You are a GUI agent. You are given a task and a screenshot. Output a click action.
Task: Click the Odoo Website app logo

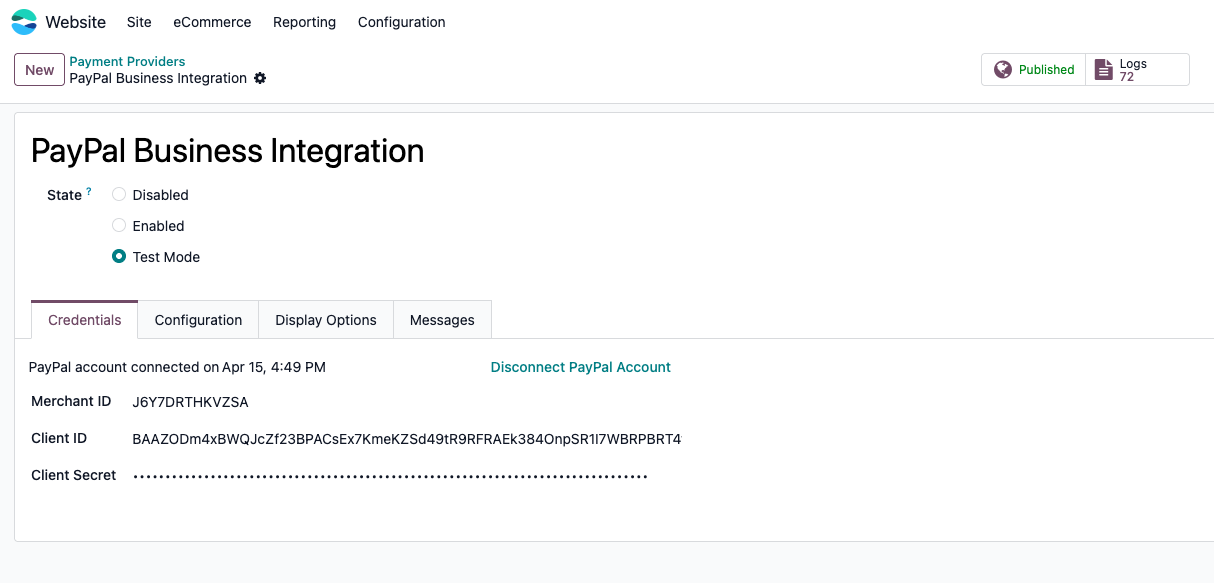(x=24, y=22)
